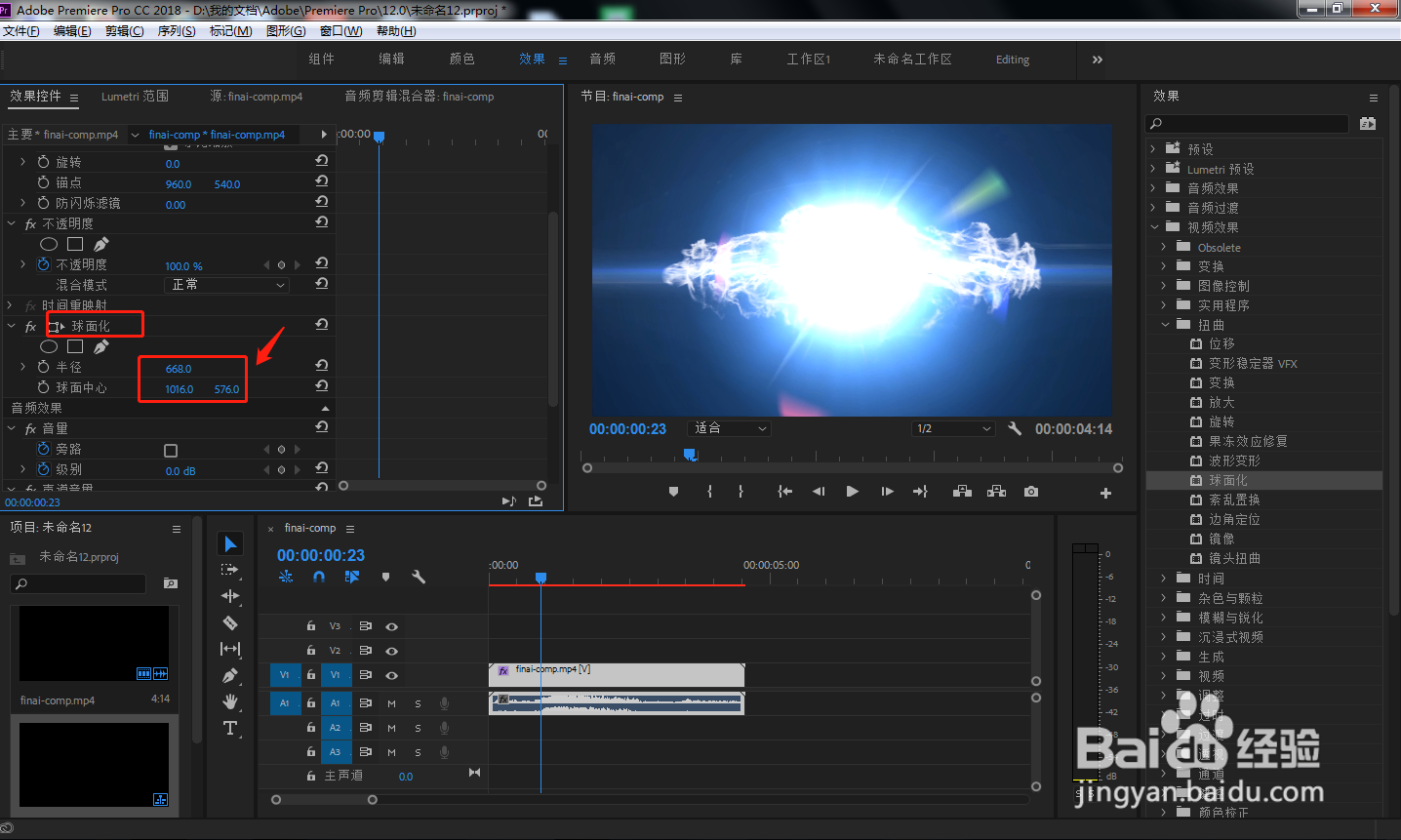Open the 适合 zoom level dropdown
Viewport: 1401px width, 840px height.
729,428
